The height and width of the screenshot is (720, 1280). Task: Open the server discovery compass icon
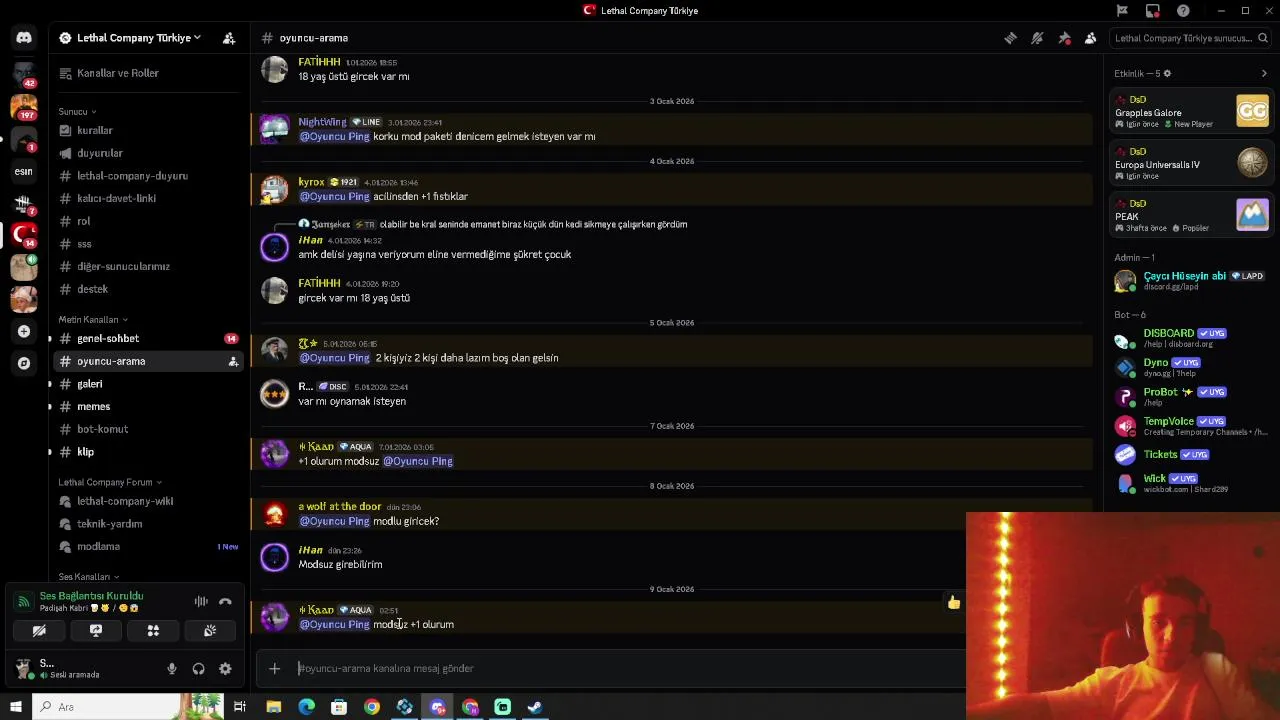click(x=24, y=363)
